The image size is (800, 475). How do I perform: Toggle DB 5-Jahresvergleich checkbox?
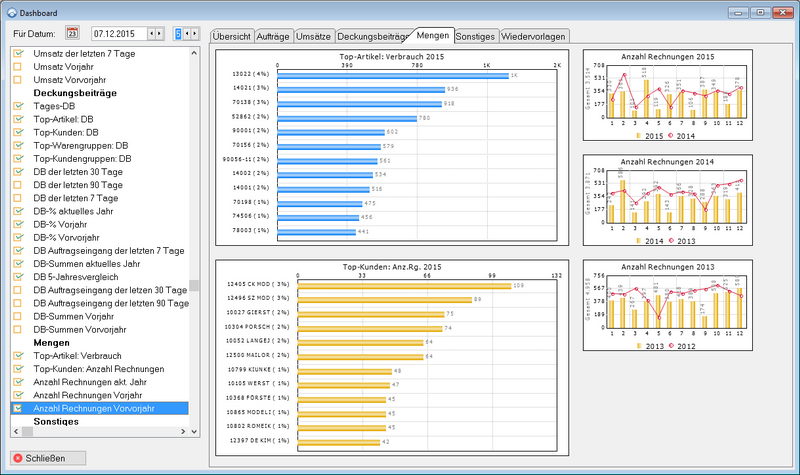click(x=18, y=277)
